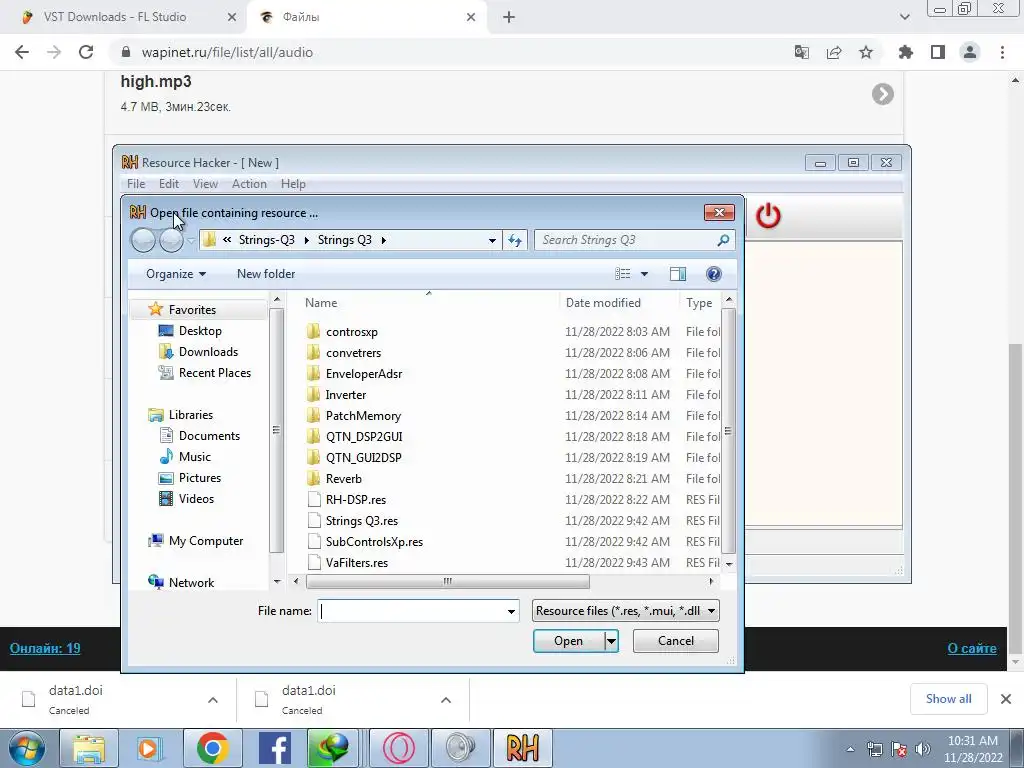1024x768 pixels.
Task: Click the red power icon in Resource Hacker
Action: click(768, 216)
